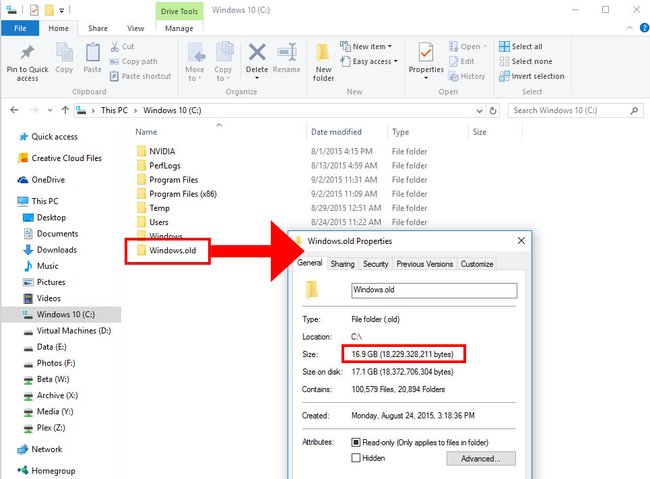Viewport: 650px width, 479px height.
Task: Click Invert selection in ribbon
Action: [x=532, y=76]
